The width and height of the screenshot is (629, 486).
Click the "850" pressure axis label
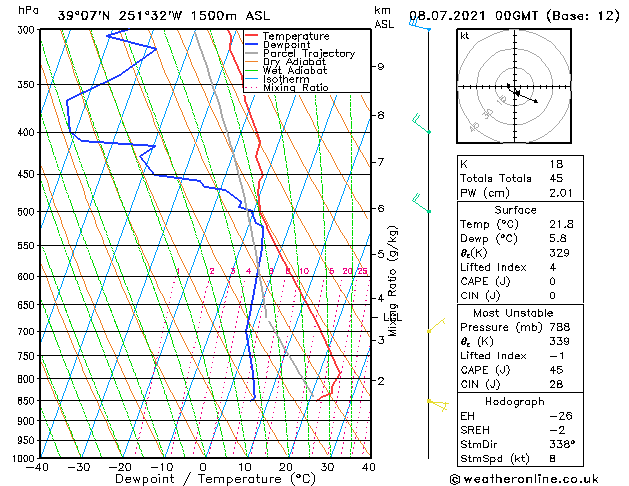click(x=28, y=401)
